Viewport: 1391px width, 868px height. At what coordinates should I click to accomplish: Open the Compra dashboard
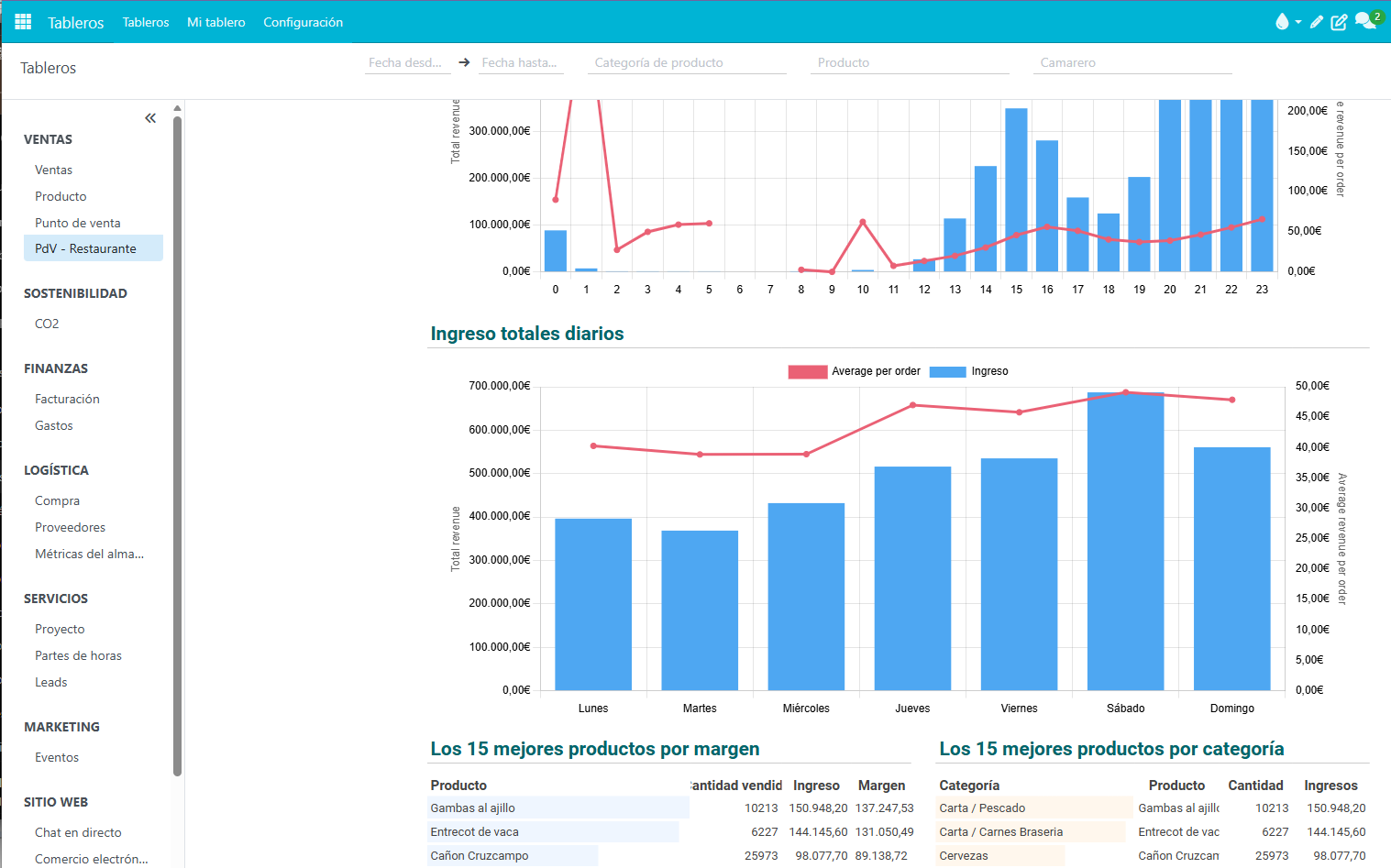[94, 500]
